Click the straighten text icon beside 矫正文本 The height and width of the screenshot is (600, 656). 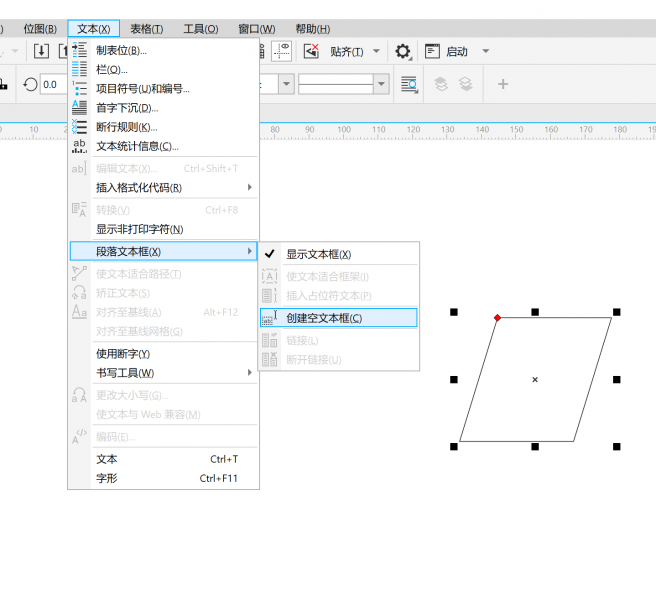tap(79, 292)
